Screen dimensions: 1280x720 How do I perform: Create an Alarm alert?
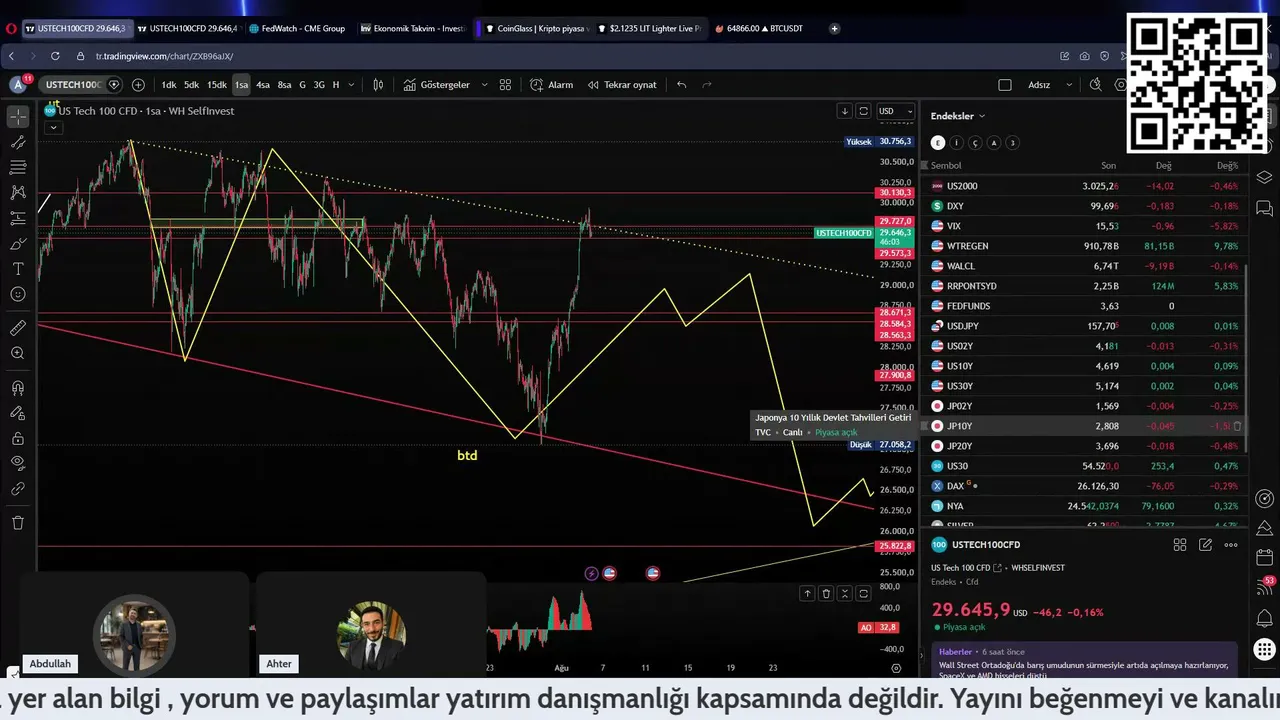point(552,85)
